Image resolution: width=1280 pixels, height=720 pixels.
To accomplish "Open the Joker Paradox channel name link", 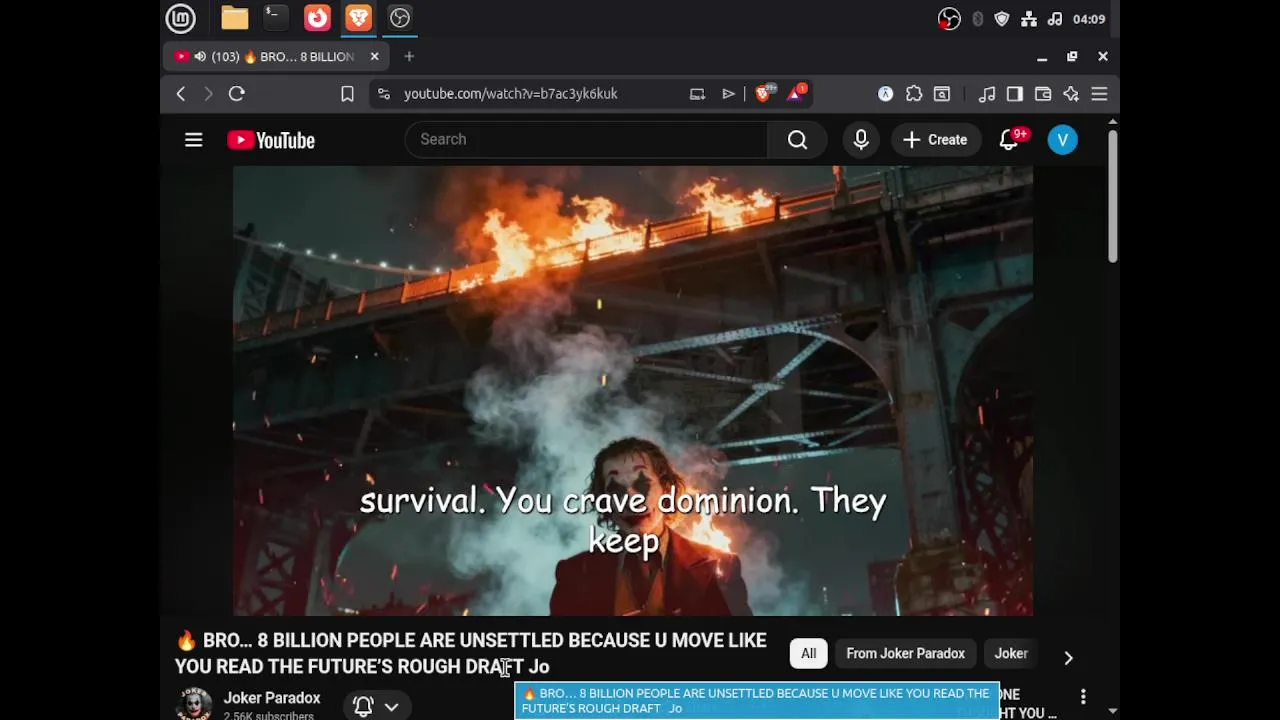I will [272, 698].
